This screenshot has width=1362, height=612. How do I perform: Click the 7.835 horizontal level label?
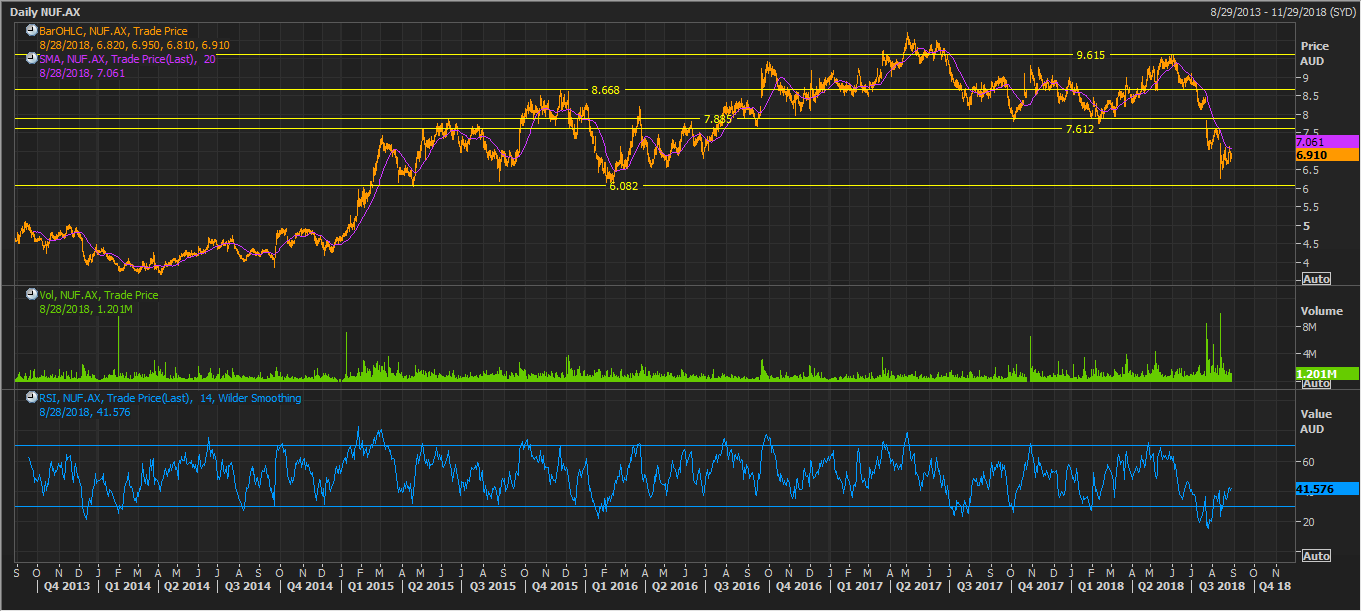click(718, 119)
